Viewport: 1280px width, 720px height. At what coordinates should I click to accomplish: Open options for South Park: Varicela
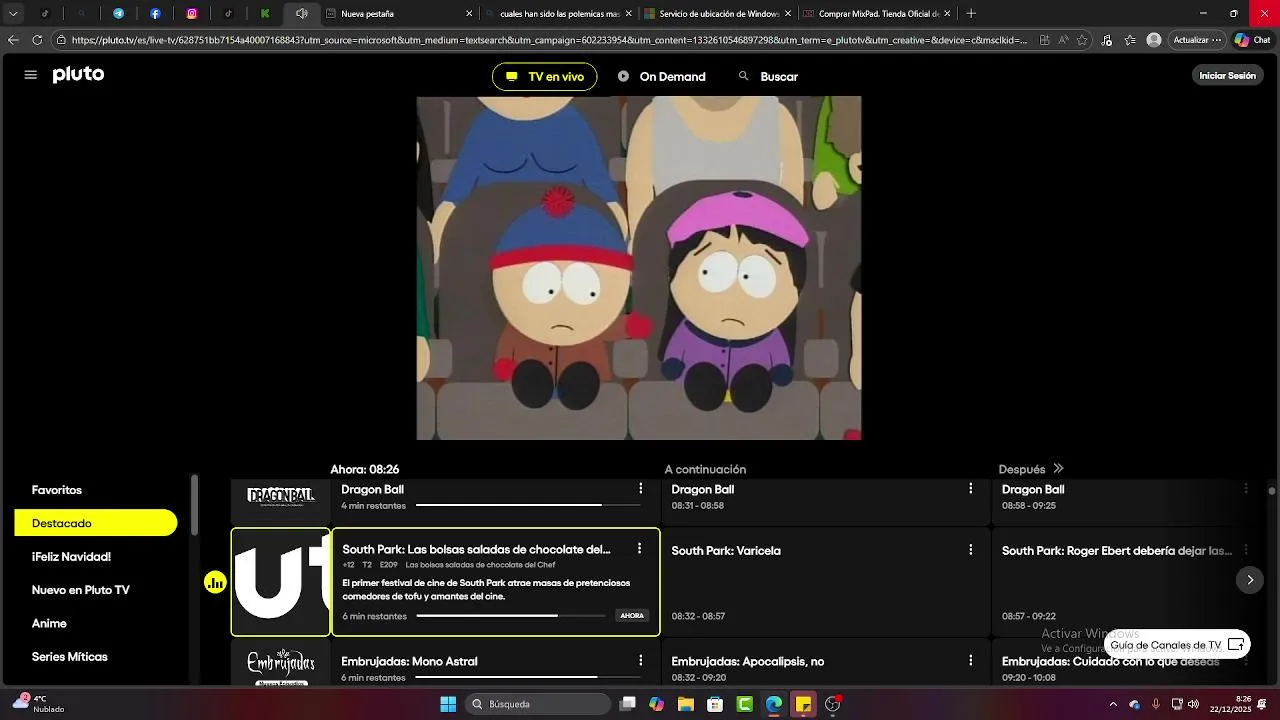point(970,550)
